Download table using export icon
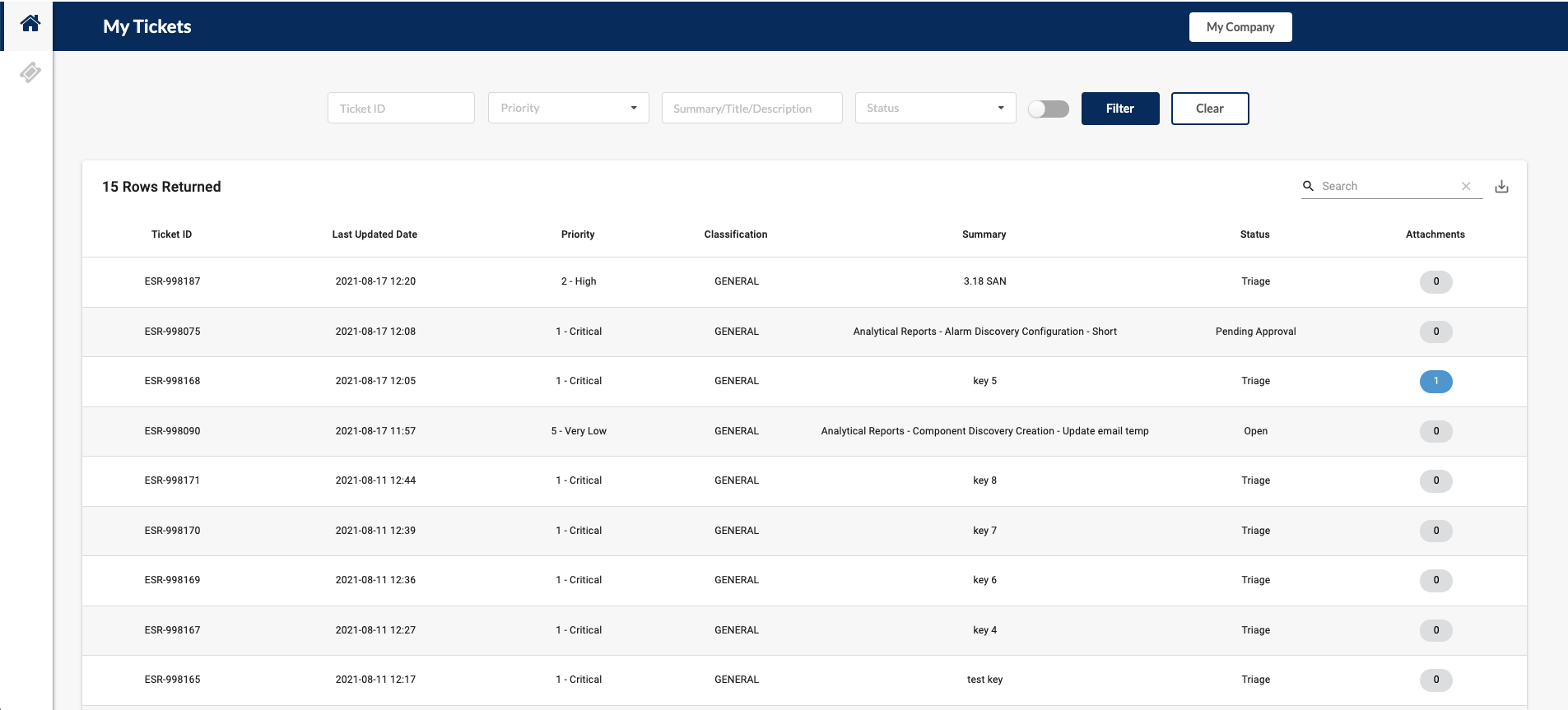Screen dimensions: 1568x710 (x=1501, y=187)
